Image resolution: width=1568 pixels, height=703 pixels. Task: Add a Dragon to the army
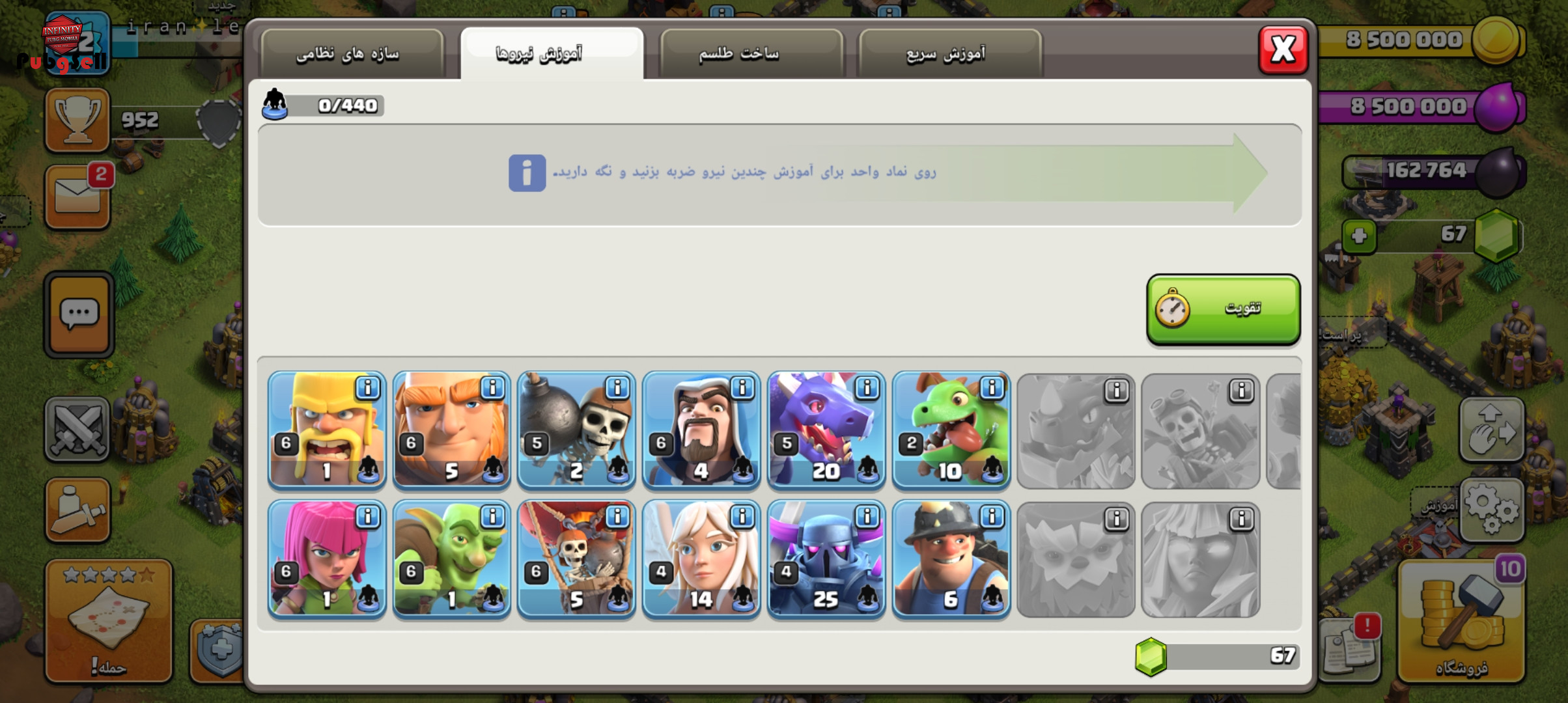[x=826, y=430]
